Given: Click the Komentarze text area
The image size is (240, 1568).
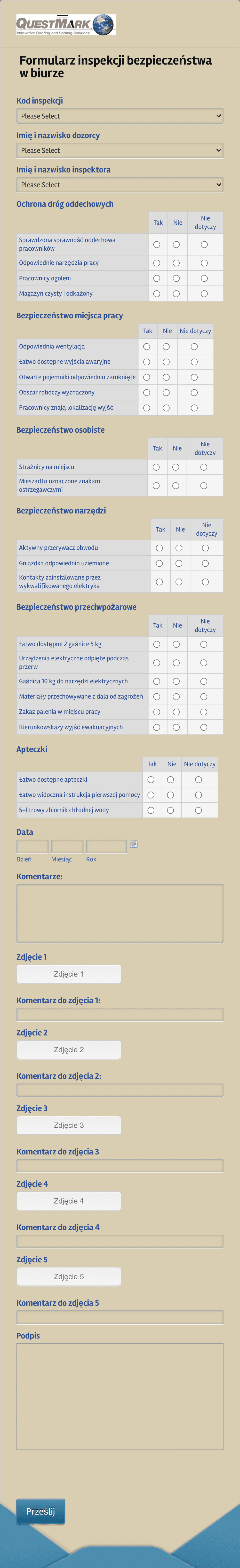Looking at the screenshot, I should [x=120, y=913].
